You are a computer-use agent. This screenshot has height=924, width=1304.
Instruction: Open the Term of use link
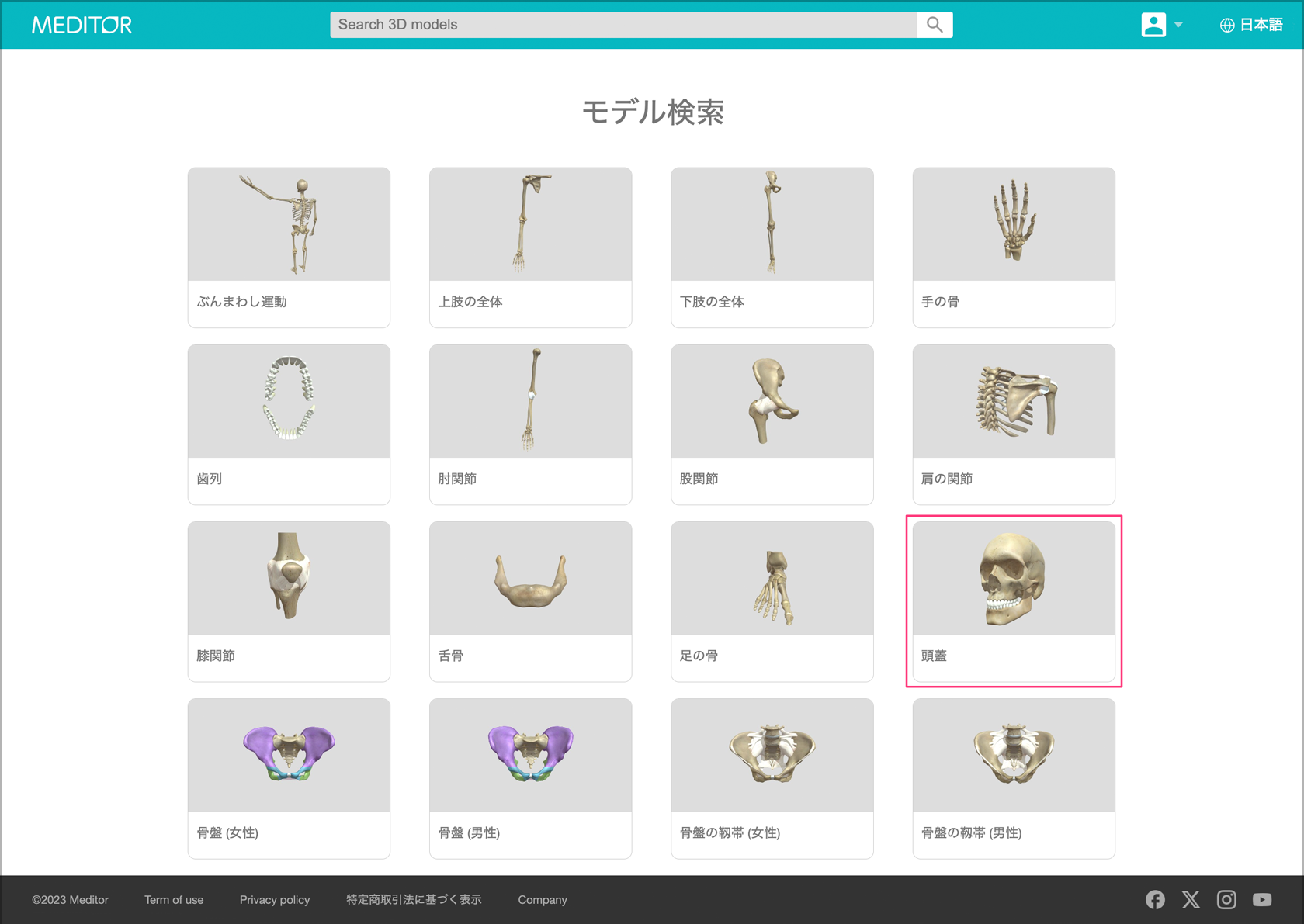pyautogui.click(x=174, y=900)
